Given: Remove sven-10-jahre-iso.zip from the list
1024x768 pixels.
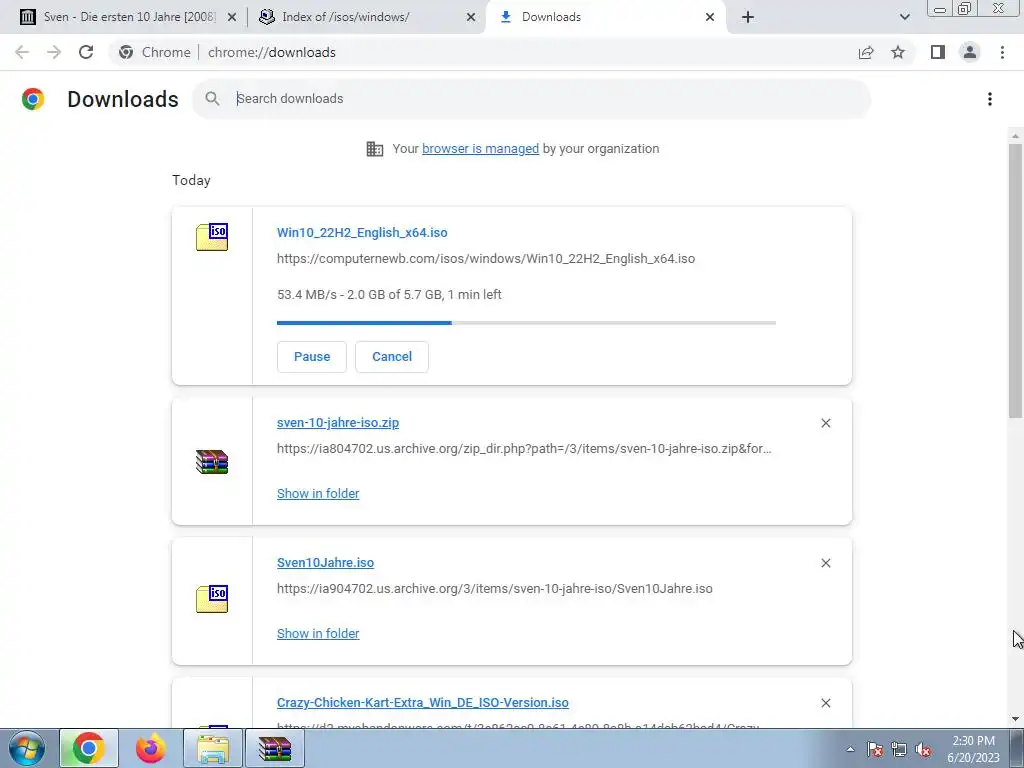Looking at the screenshot, I should pyautogui.click(x=825, y=423).
